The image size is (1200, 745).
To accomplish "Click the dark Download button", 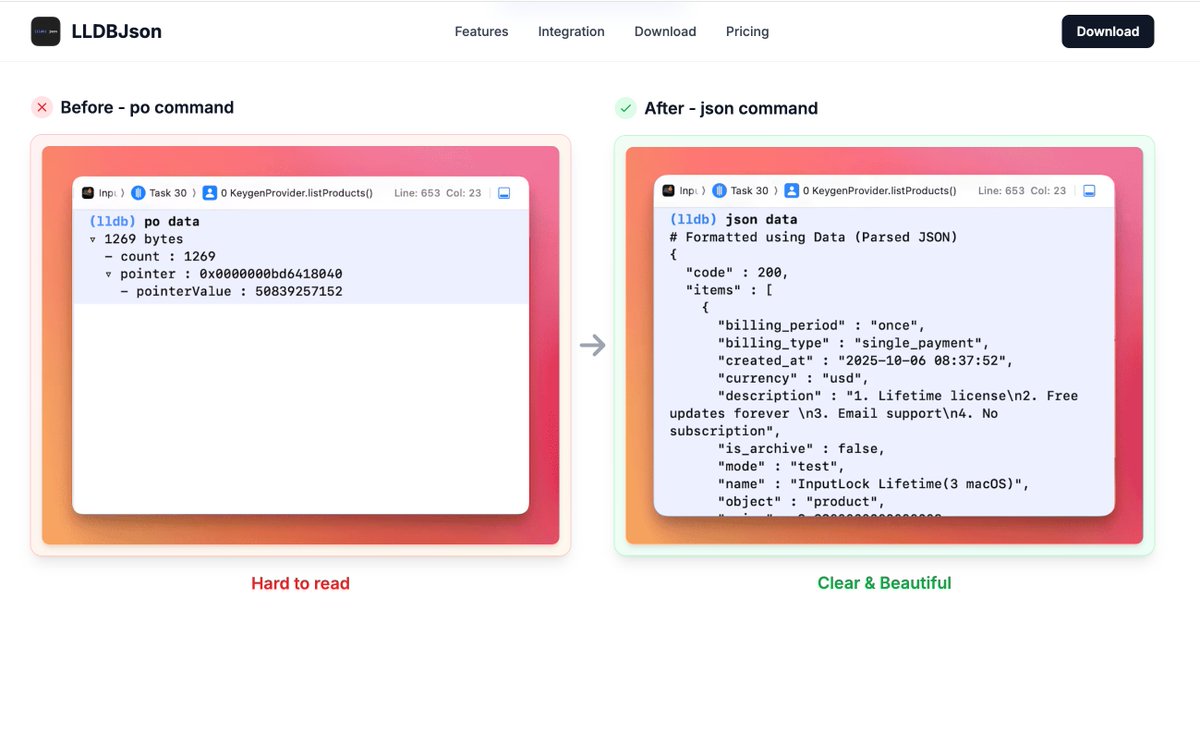I will 1107,31.
